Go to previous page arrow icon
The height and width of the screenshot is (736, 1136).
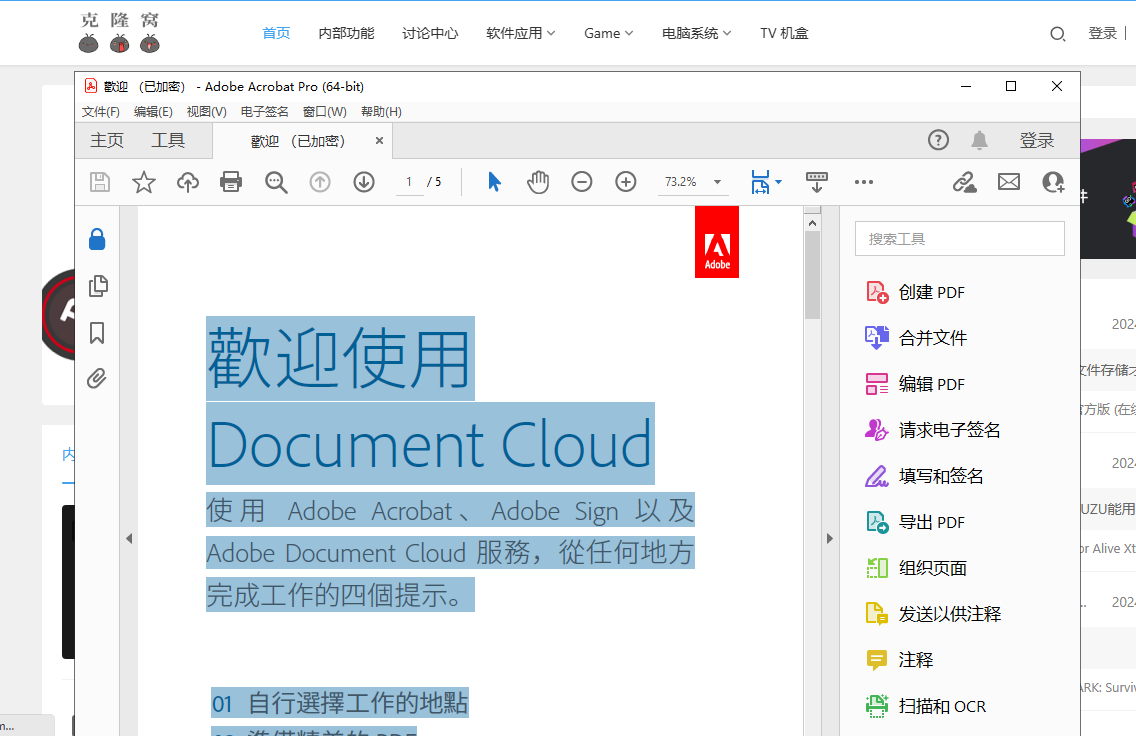tap(320, 182)
